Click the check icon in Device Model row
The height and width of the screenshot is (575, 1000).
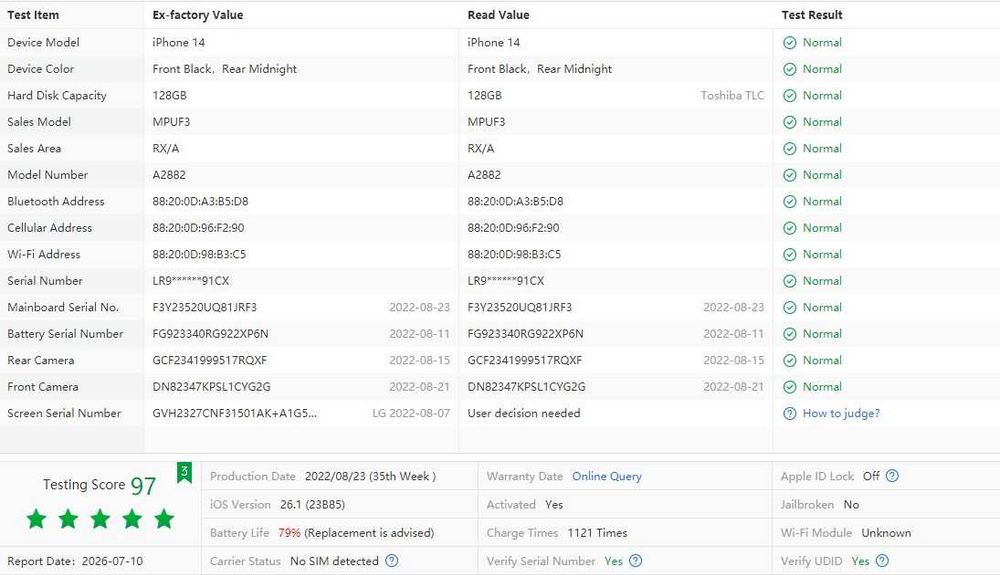pyautogui.click(x=790, y=43)
